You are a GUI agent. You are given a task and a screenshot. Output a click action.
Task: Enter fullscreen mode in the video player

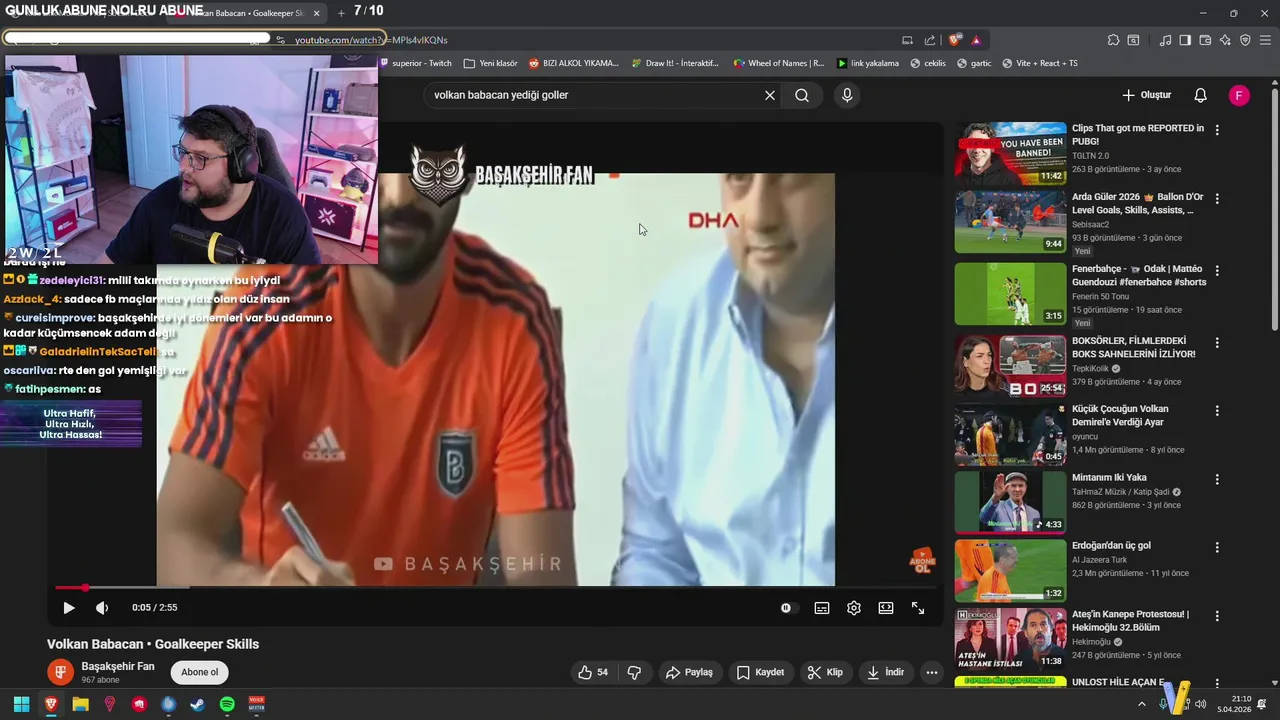918,608
